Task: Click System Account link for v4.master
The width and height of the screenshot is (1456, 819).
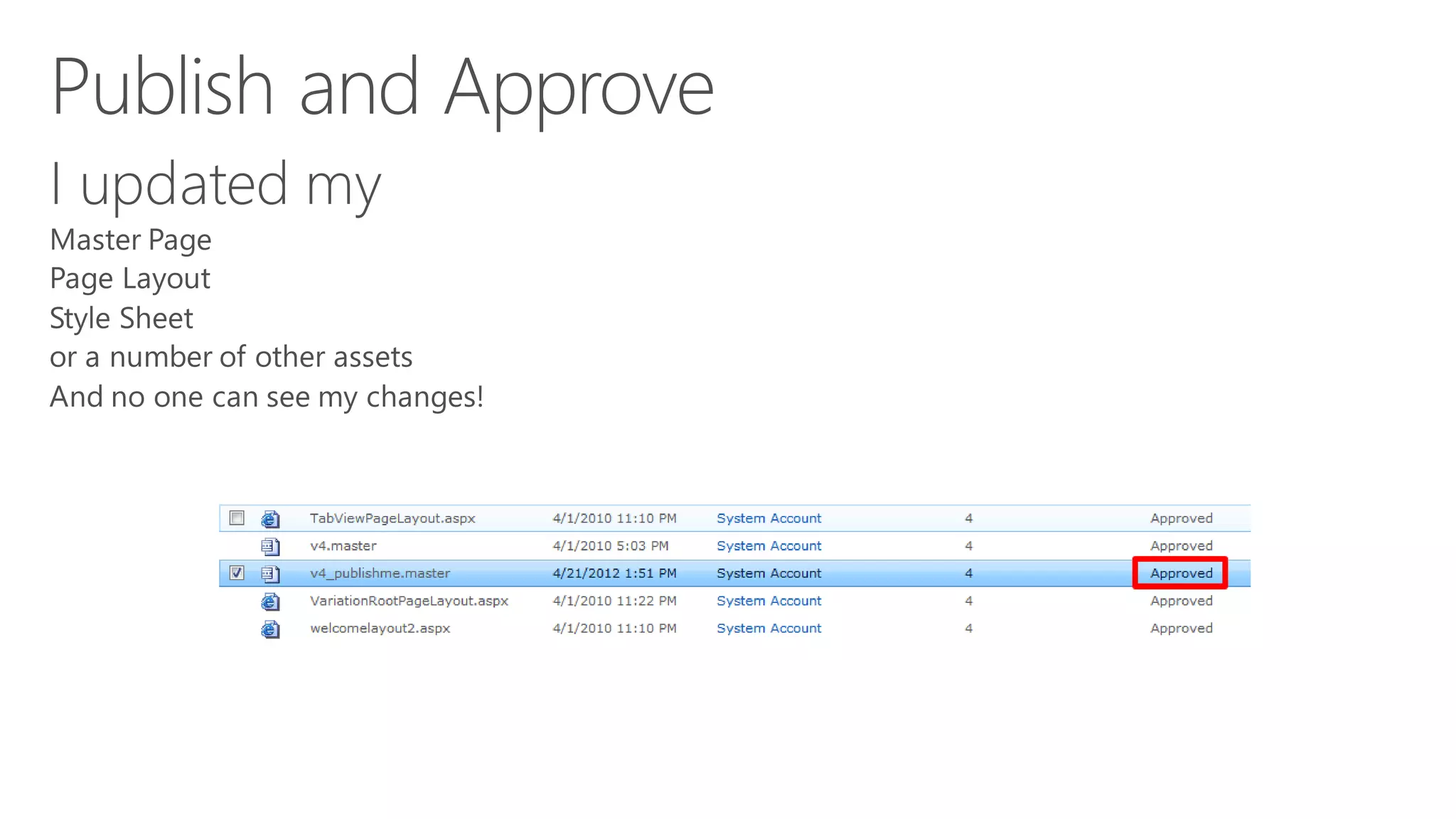Action: [x=769, y=546]
